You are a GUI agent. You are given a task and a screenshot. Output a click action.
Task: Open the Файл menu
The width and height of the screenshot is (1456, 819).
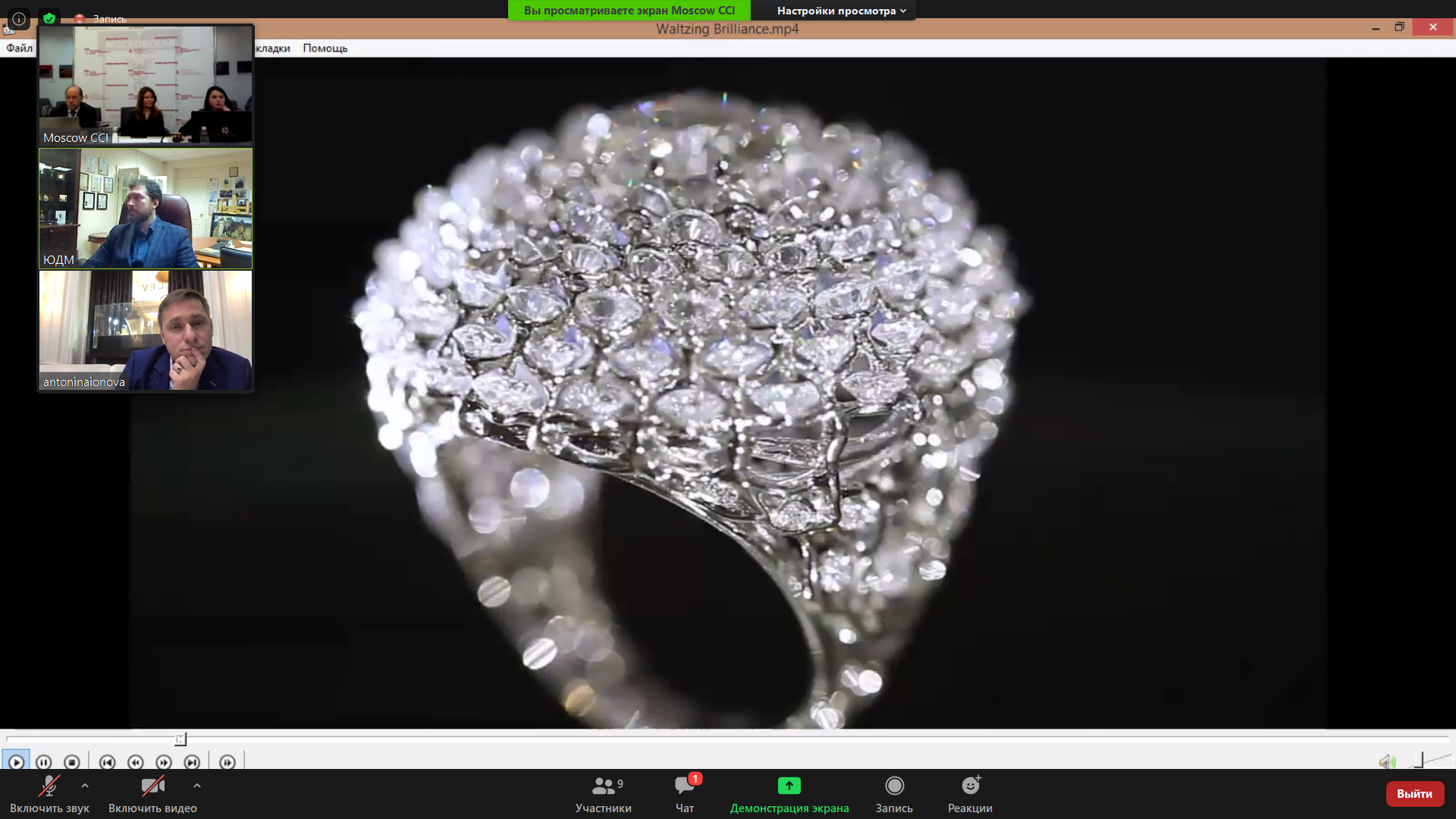(x=20, y=48)
